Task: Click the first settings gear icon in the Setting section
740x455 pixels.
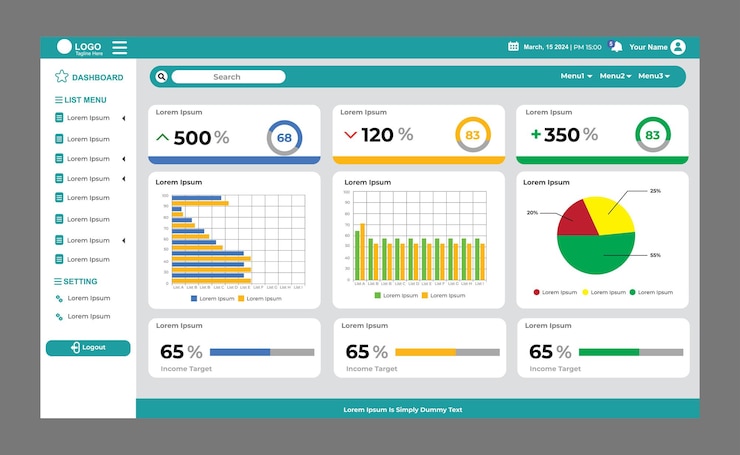Action: tap(59, 298)
